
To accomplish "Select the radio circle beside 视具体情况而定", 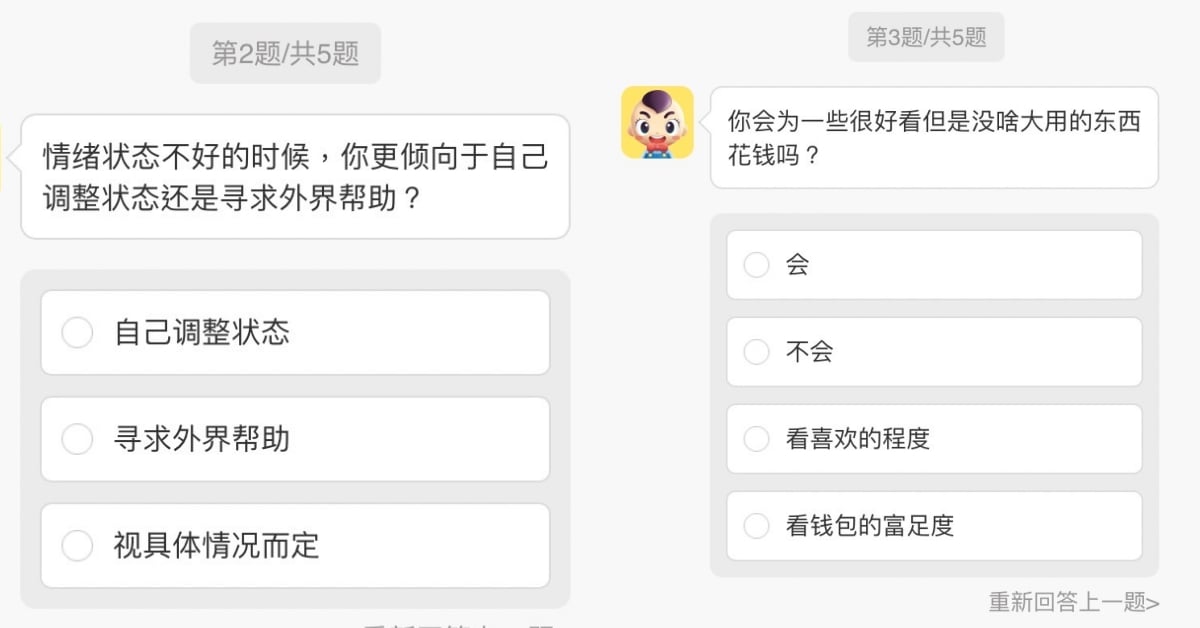I will (77, 546).
